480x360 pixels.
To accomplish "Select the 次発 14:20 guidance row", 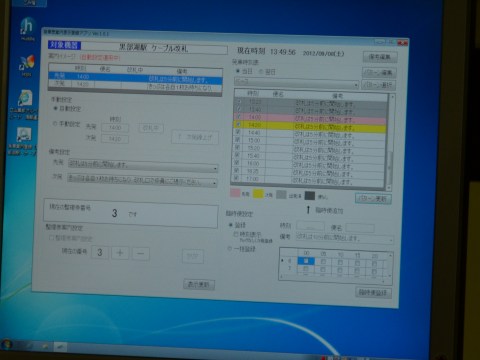I will point(135,85).
